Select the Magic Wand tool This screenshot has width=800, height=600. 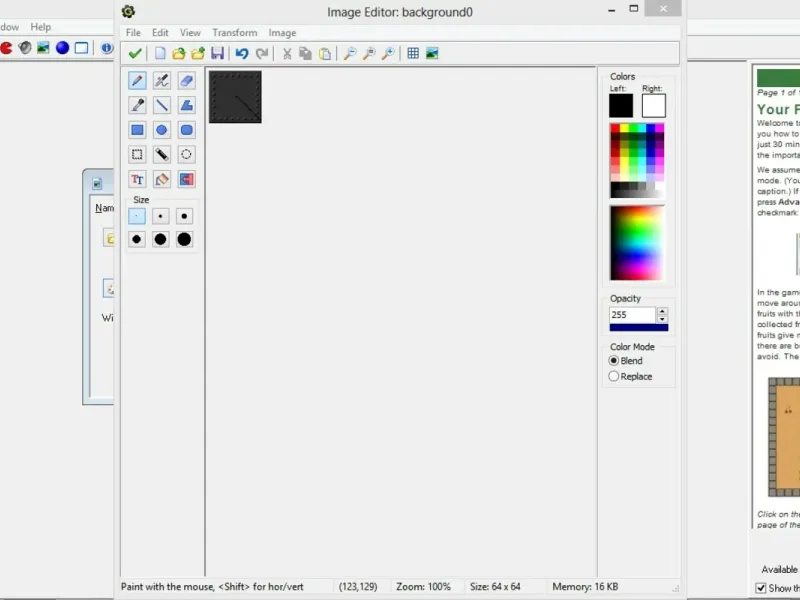click(162, 154)
